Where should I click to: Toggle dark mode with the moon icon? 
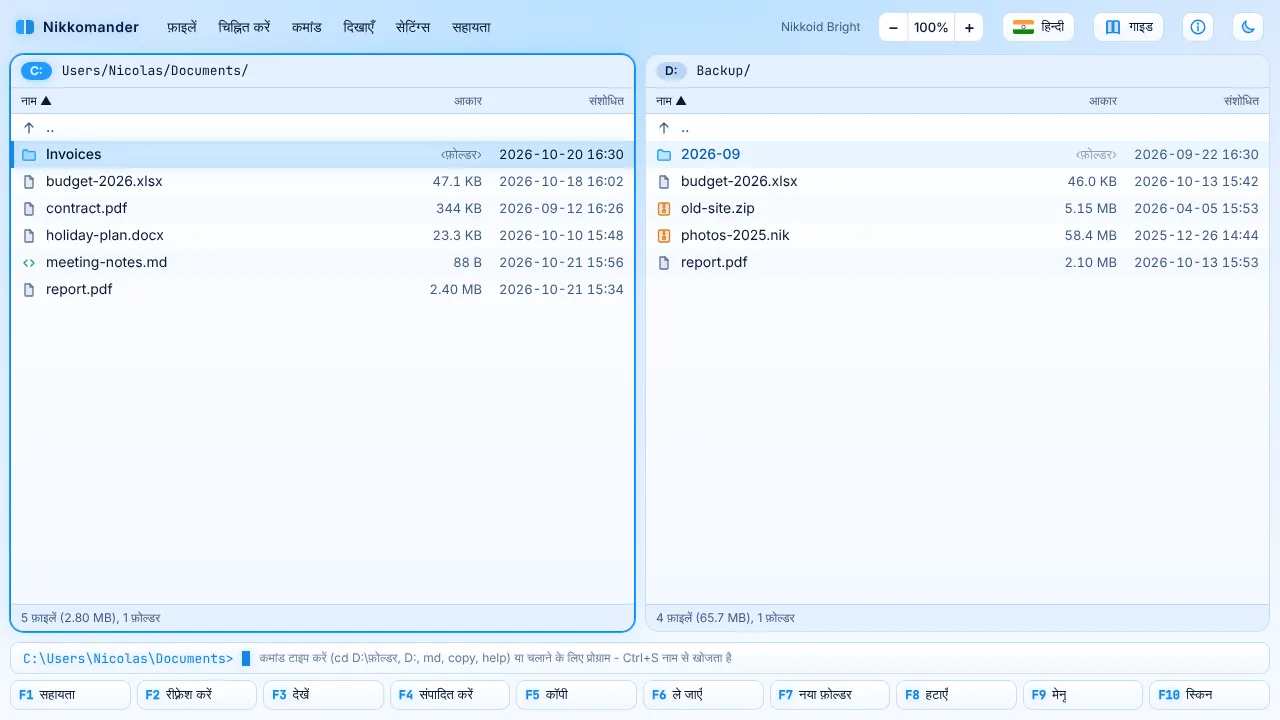(1248, 27)
